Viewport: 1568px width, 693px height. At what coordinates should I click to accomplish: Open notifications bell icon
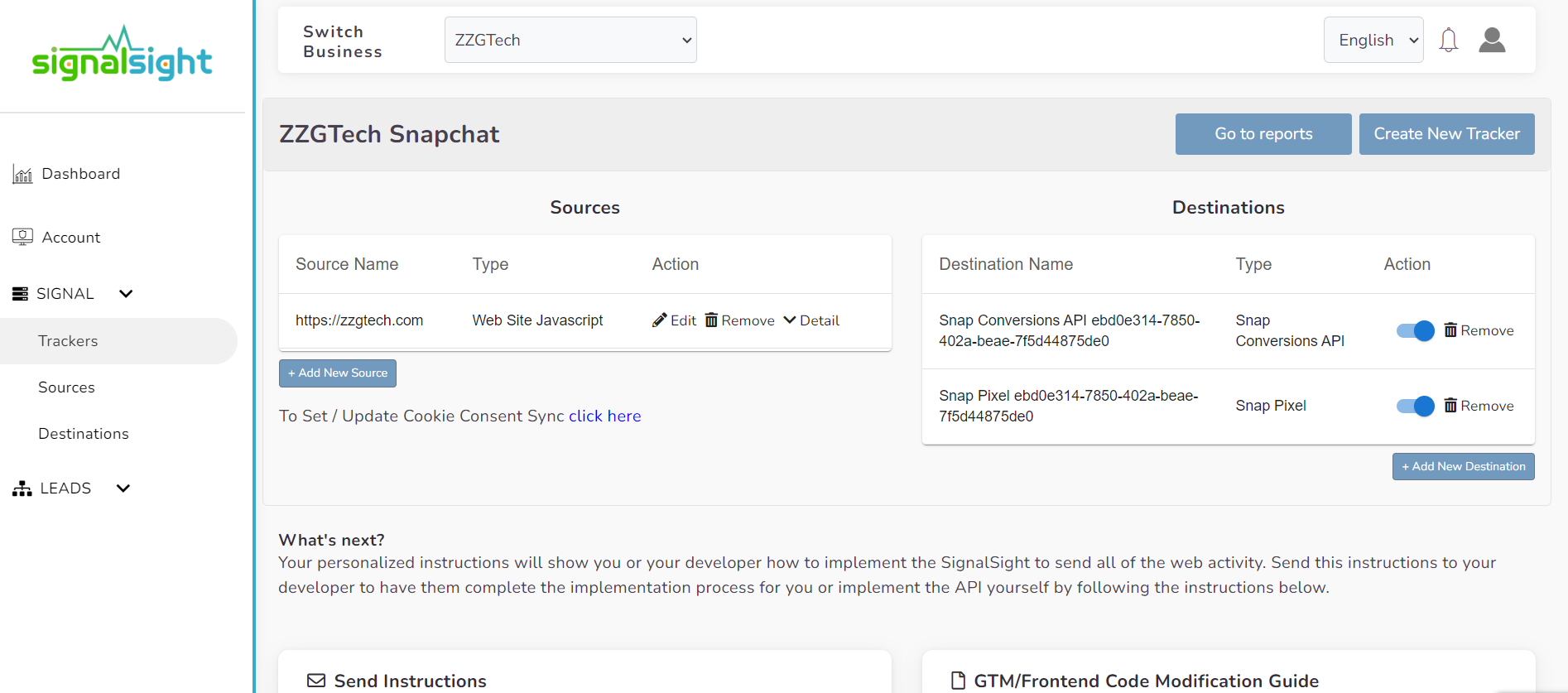pos(1448,40)
